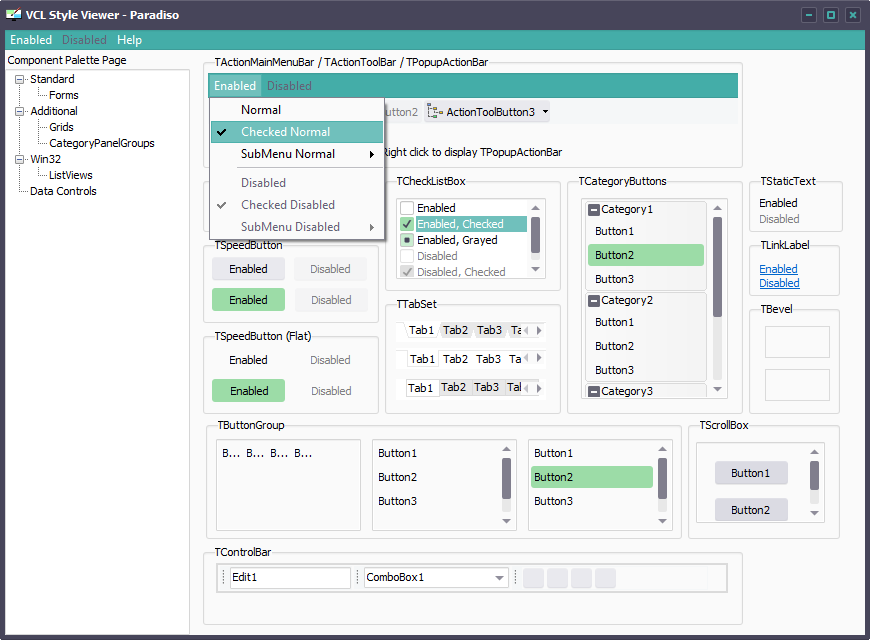
Task: Click the gray Enabled TSpeedButton
Action: pyautogui.click(x=249, y=269)
